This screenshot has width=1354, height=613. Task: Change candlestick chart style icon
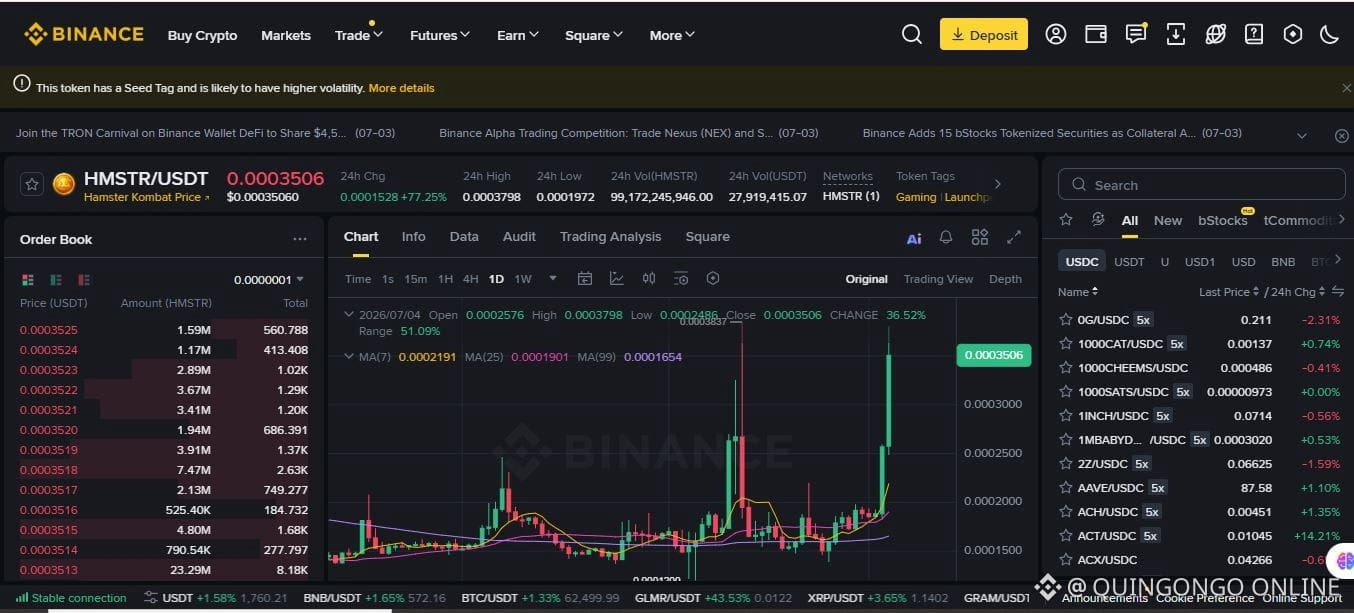[x=649, y=279]
